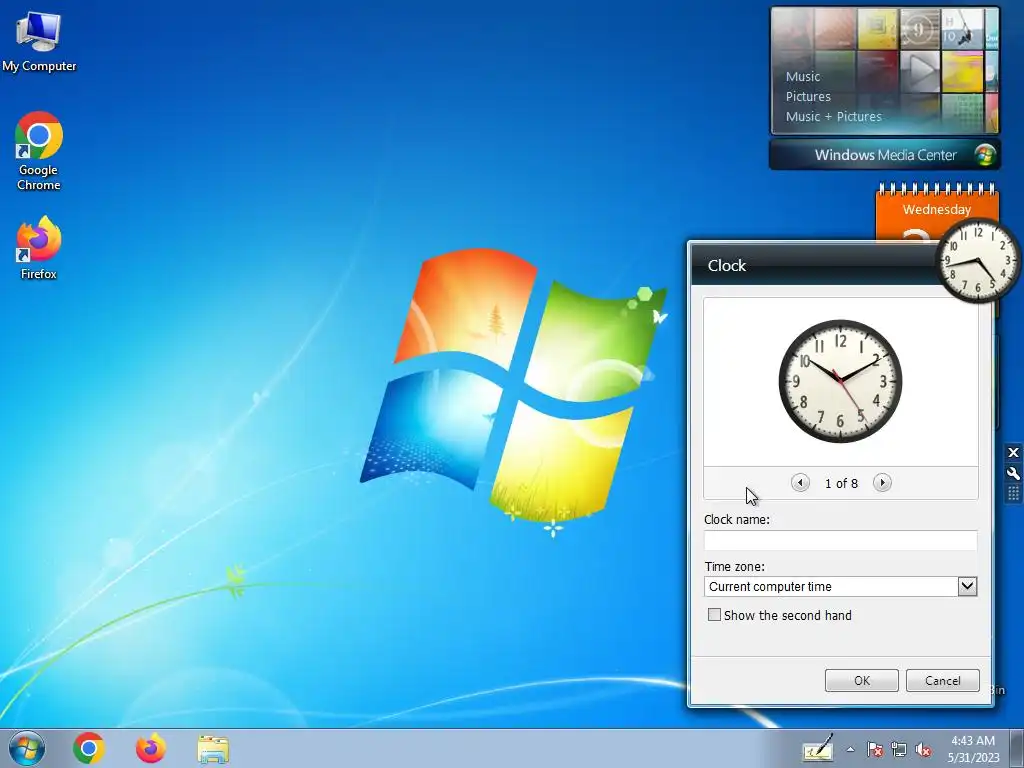Open clock gadget options wrench icon

pyautogui.click(x=1013, y=473)
